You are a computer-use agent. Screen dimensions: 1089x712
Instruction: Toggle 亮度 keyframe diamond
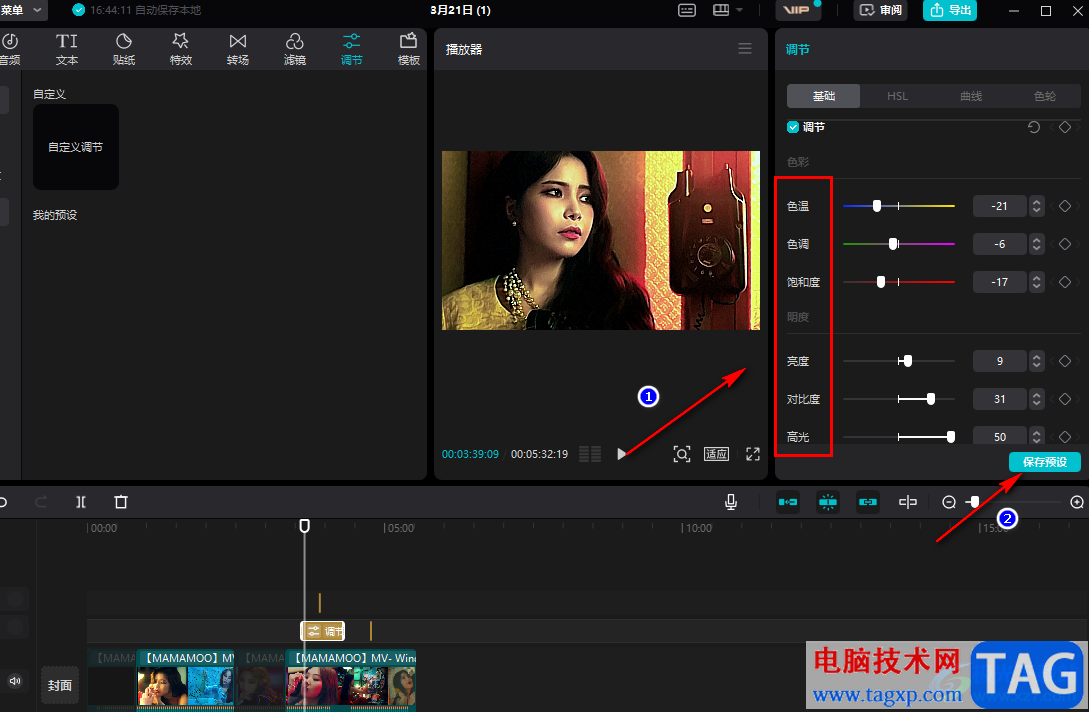tap(1065, 361)
